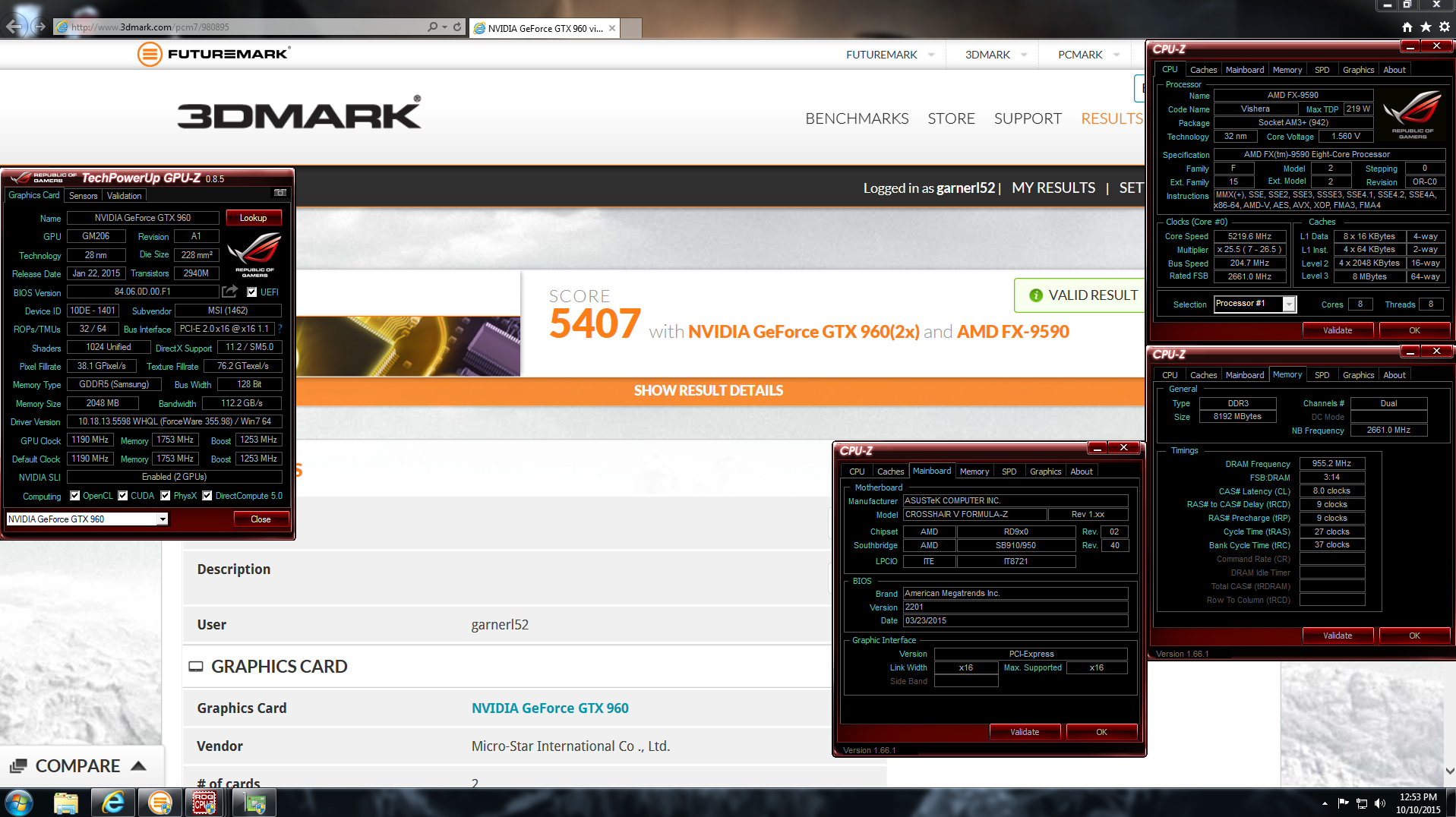Click the browser favorites star icon
Screen dimensions: 1456x817
[x=1426, y=27]
